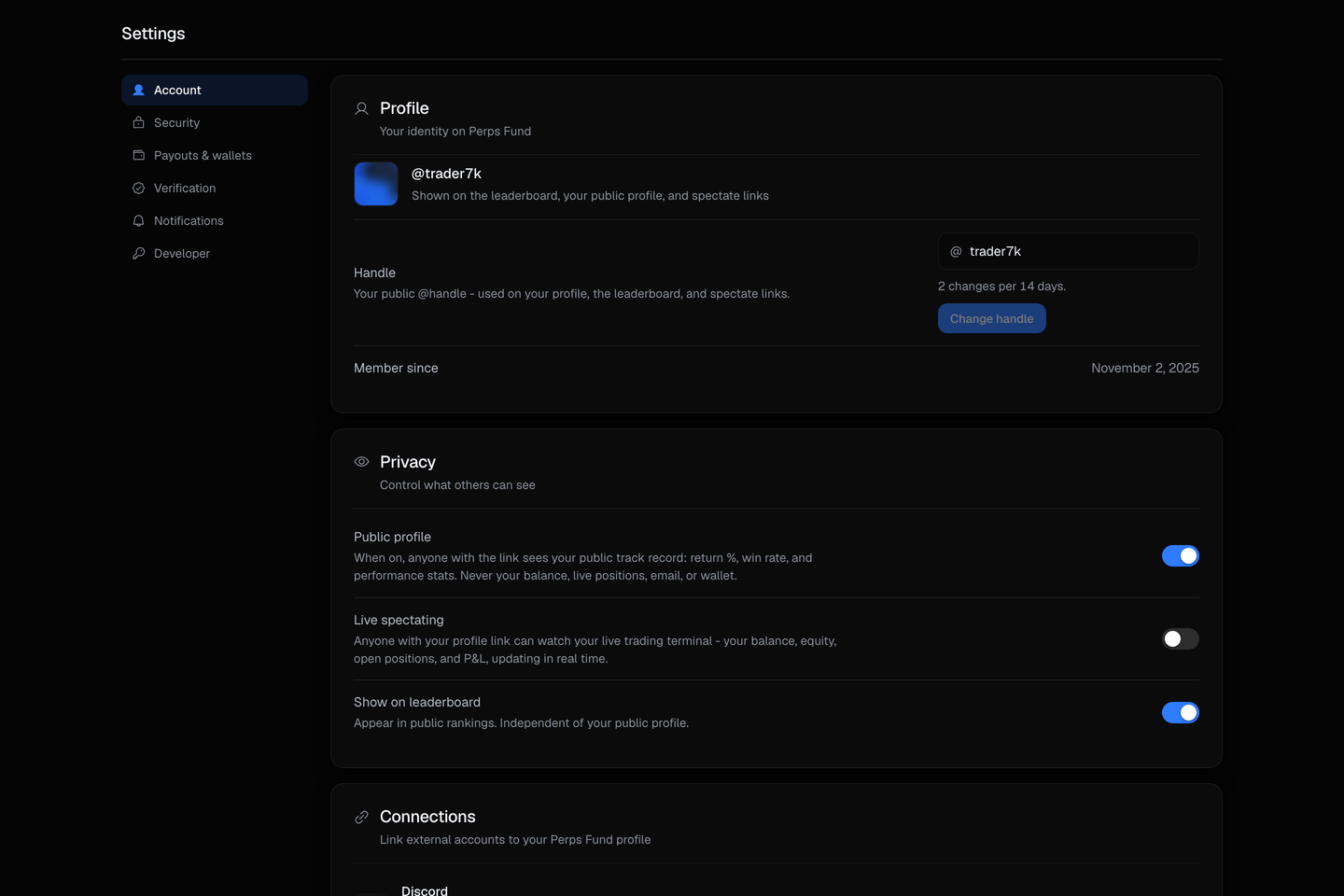Viewport: 1344px width, 896px height.
Task: Click the Connections link chain icon
Action: [361, 817]
